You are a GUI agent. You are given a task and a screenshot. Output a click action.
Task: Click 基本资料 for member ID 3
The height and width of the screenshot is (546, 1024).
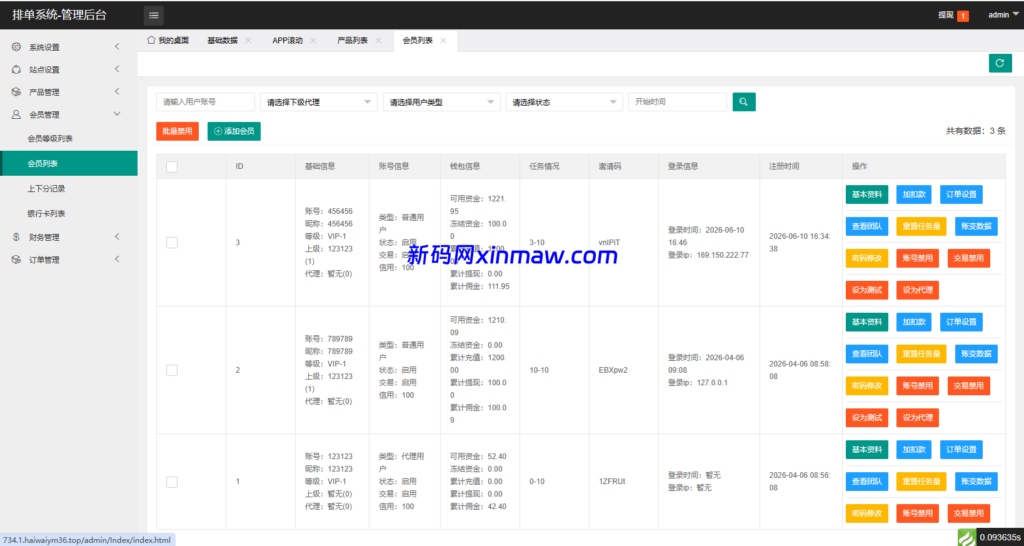[x=867, y=194]
